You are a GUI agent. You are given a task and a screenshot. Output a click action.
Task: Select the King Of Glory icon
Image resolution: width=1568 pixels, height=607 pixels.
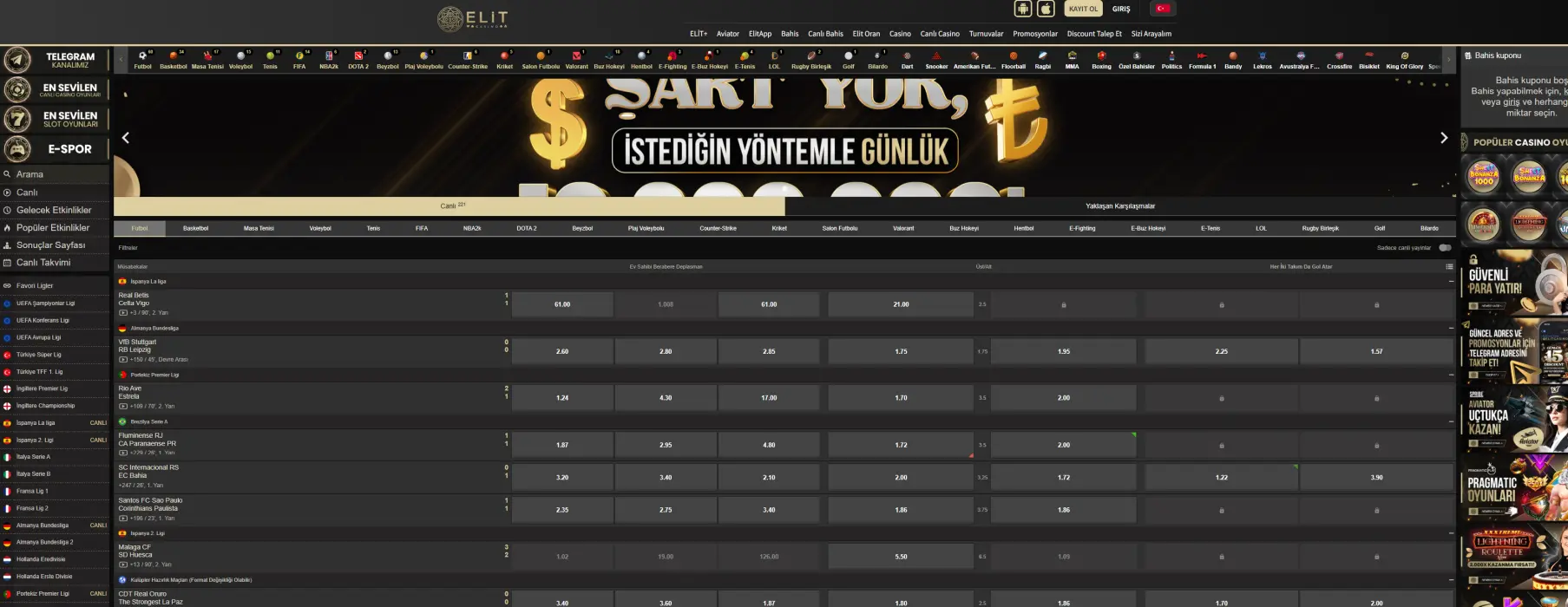(x=1404, y=60)
